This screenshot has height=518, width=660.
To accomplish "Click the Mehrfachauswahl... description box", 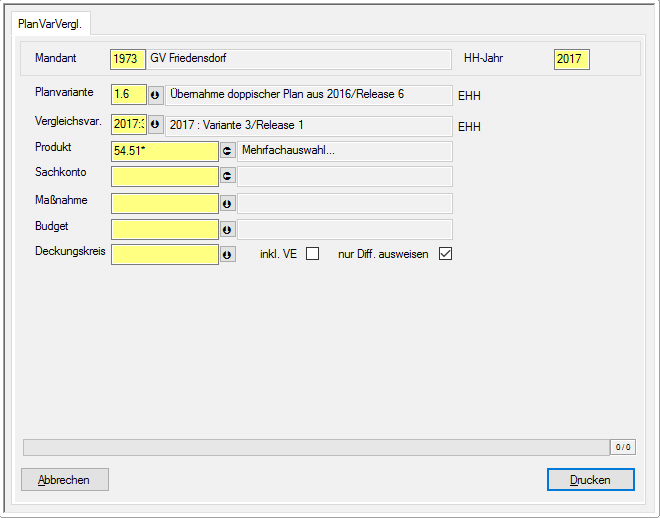I will click(344, 151).
